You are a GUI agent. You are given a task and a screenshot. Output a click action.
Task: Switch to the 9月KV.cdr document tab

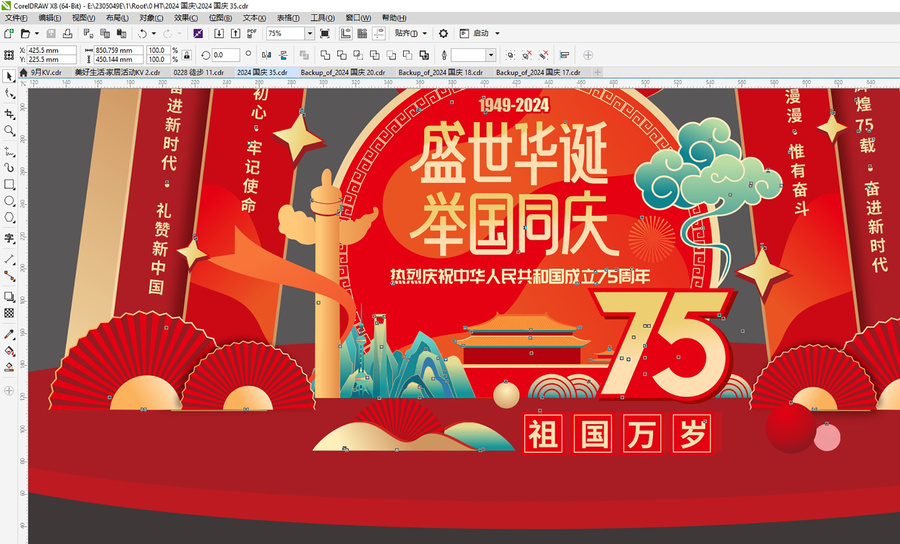(46, 72)
